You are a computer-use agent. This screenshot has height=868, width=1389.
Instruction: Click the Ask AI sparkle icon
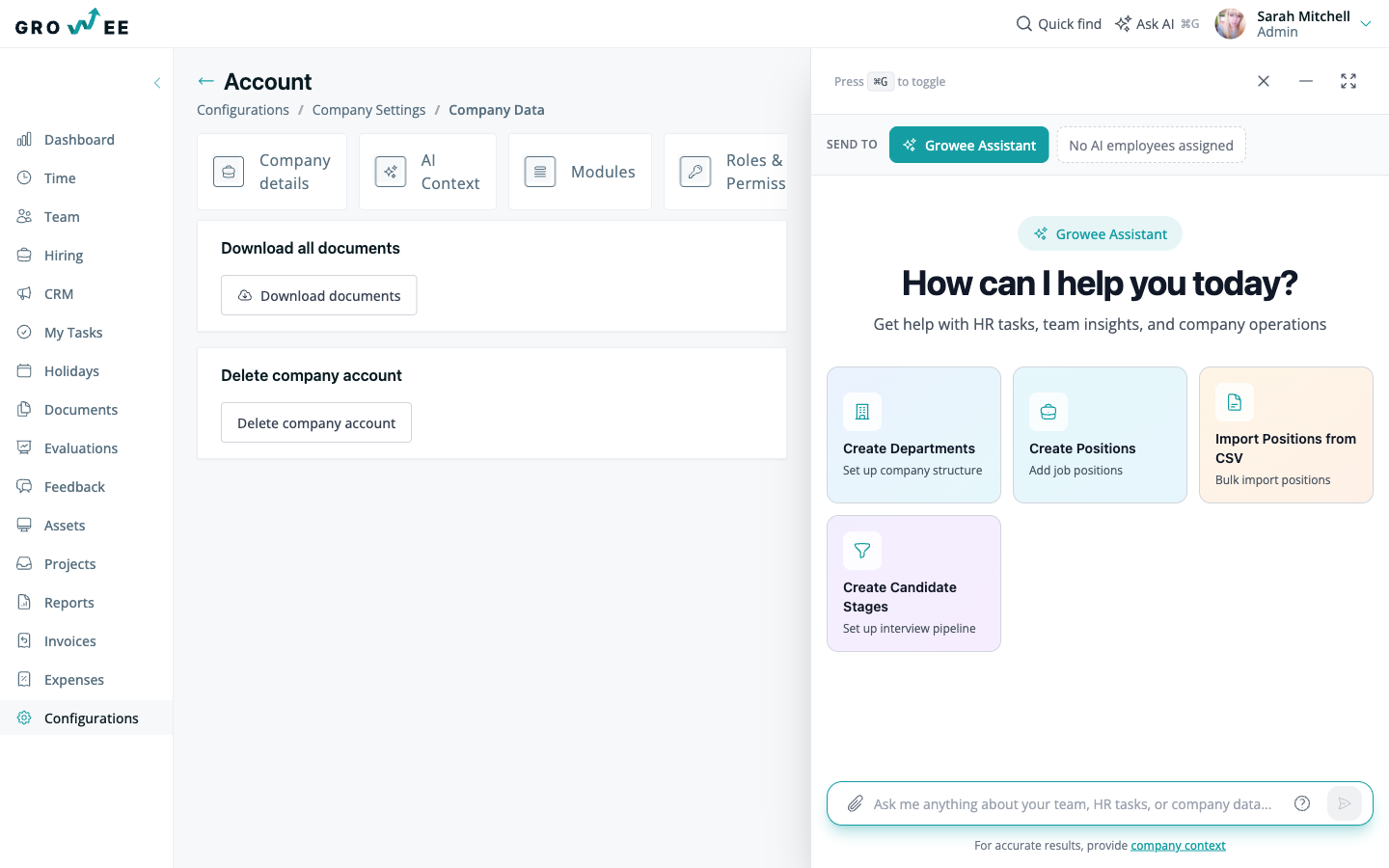pos(1123,23)
